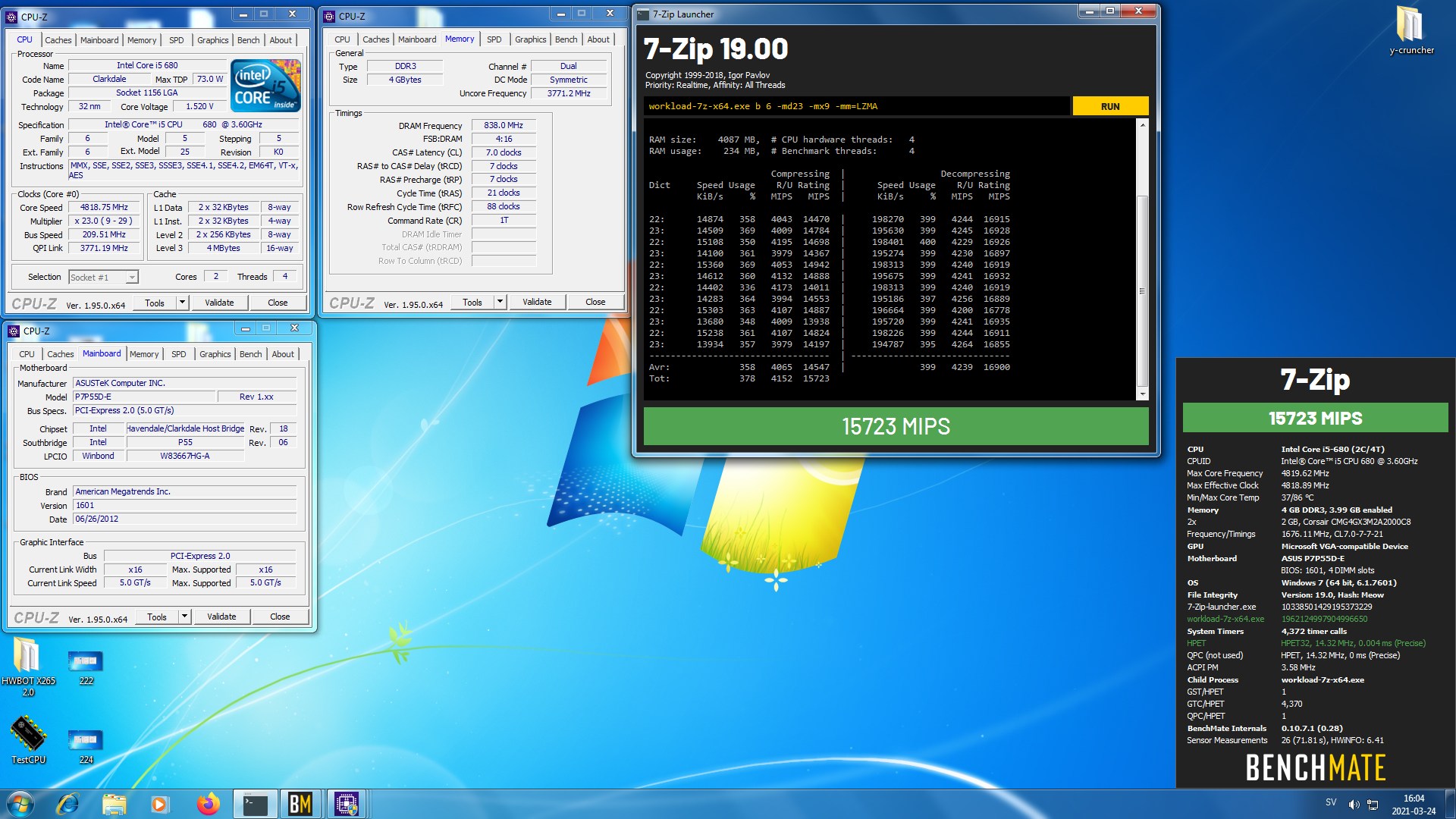1456x819 pixels.
Task: Click the Manufacturer field ASUSTeK Computer INC.
Action: click(x=184, y=383)
